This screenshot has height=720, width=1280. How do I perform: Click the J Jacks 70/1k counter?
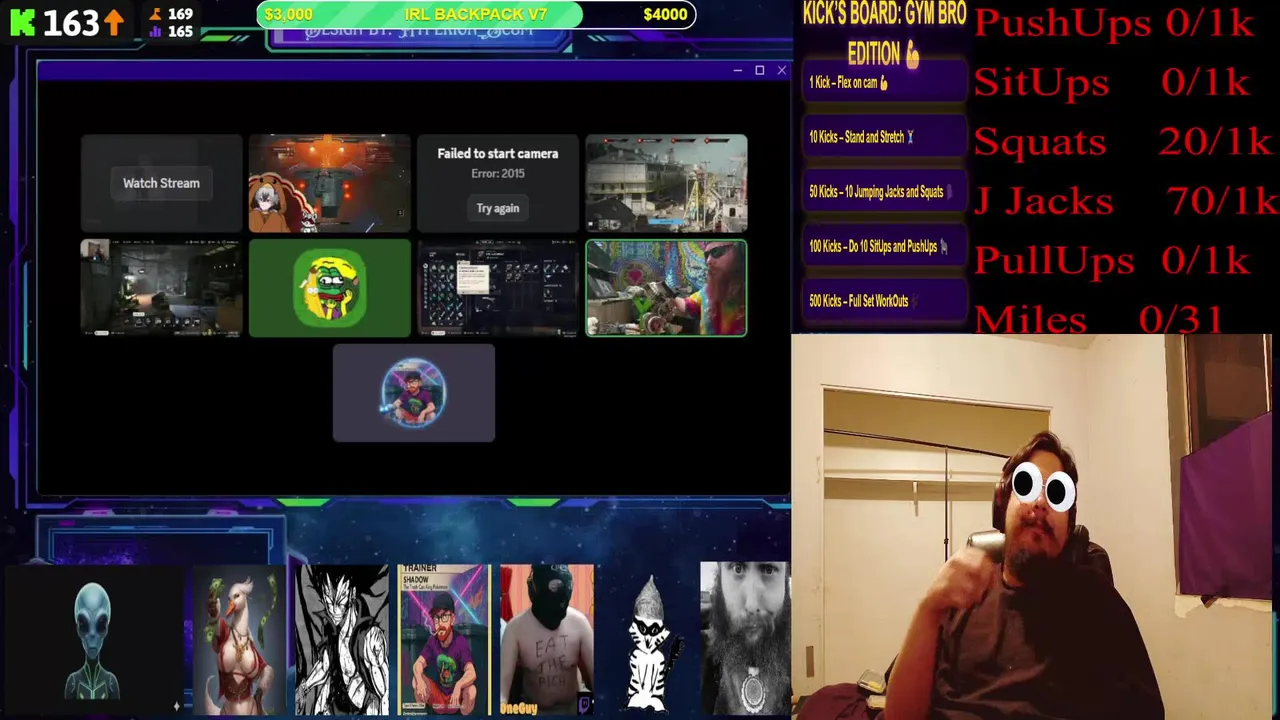coord(1125,201)
